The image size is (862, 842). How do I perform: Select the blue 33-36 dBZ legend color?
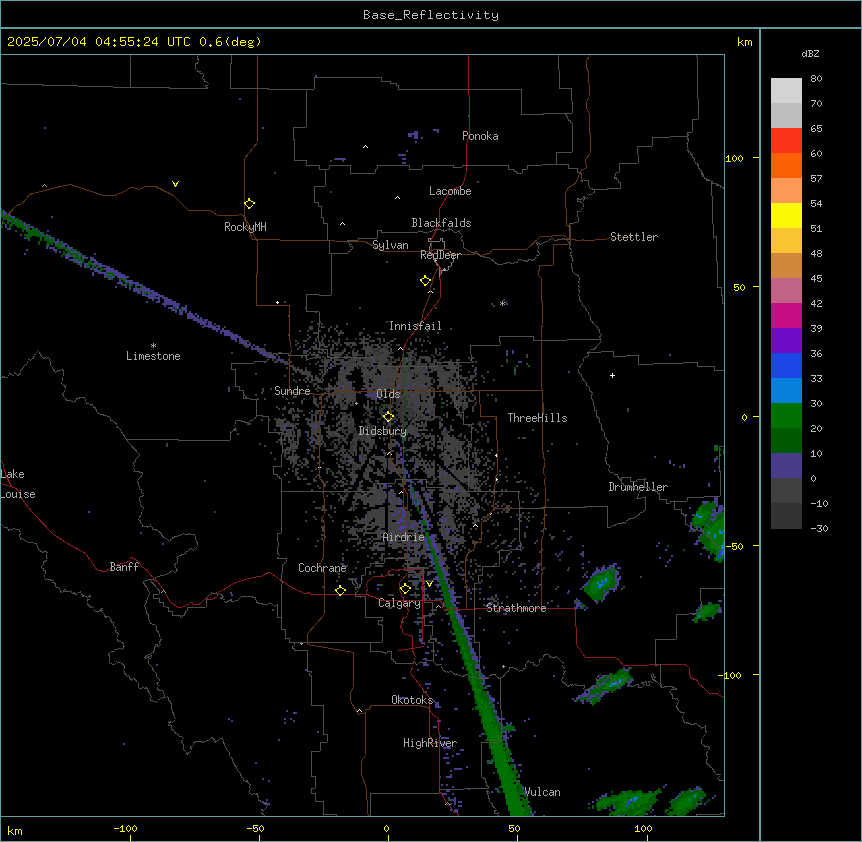coord(786,365)
